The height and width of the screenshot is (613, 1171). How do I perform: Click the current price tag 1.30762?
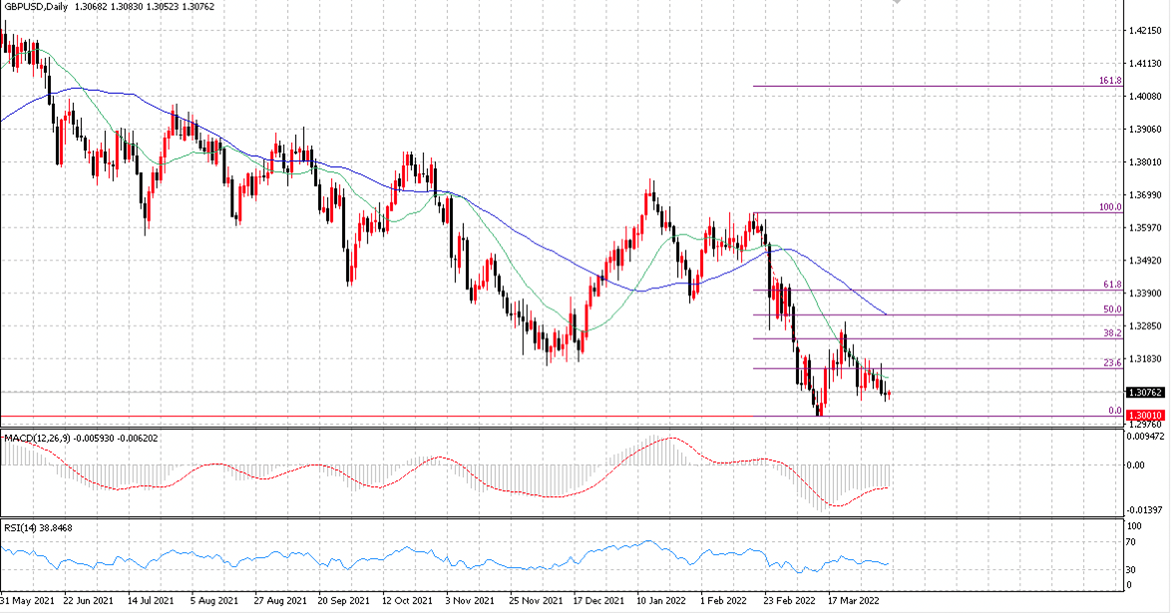(x=1145, y=392)
